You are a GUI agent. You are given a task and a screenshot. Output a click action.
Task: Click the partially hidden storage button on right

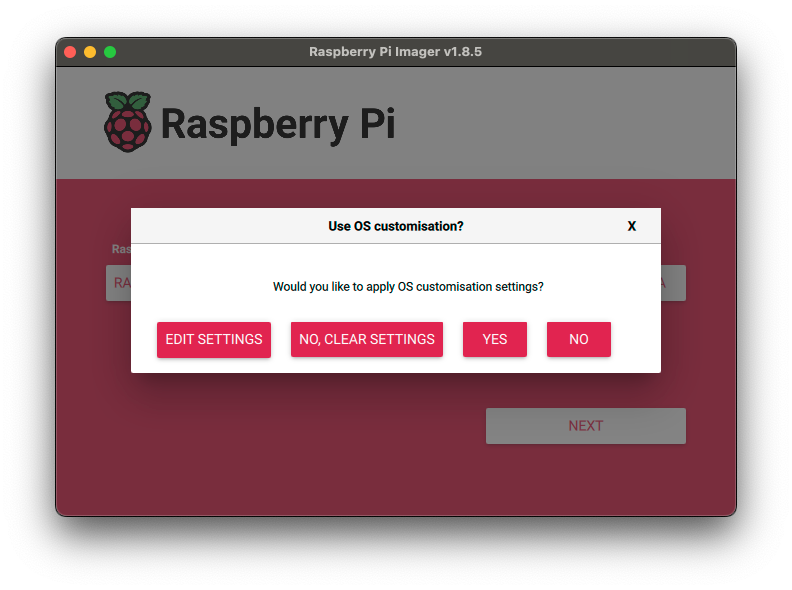pos(673,283)
